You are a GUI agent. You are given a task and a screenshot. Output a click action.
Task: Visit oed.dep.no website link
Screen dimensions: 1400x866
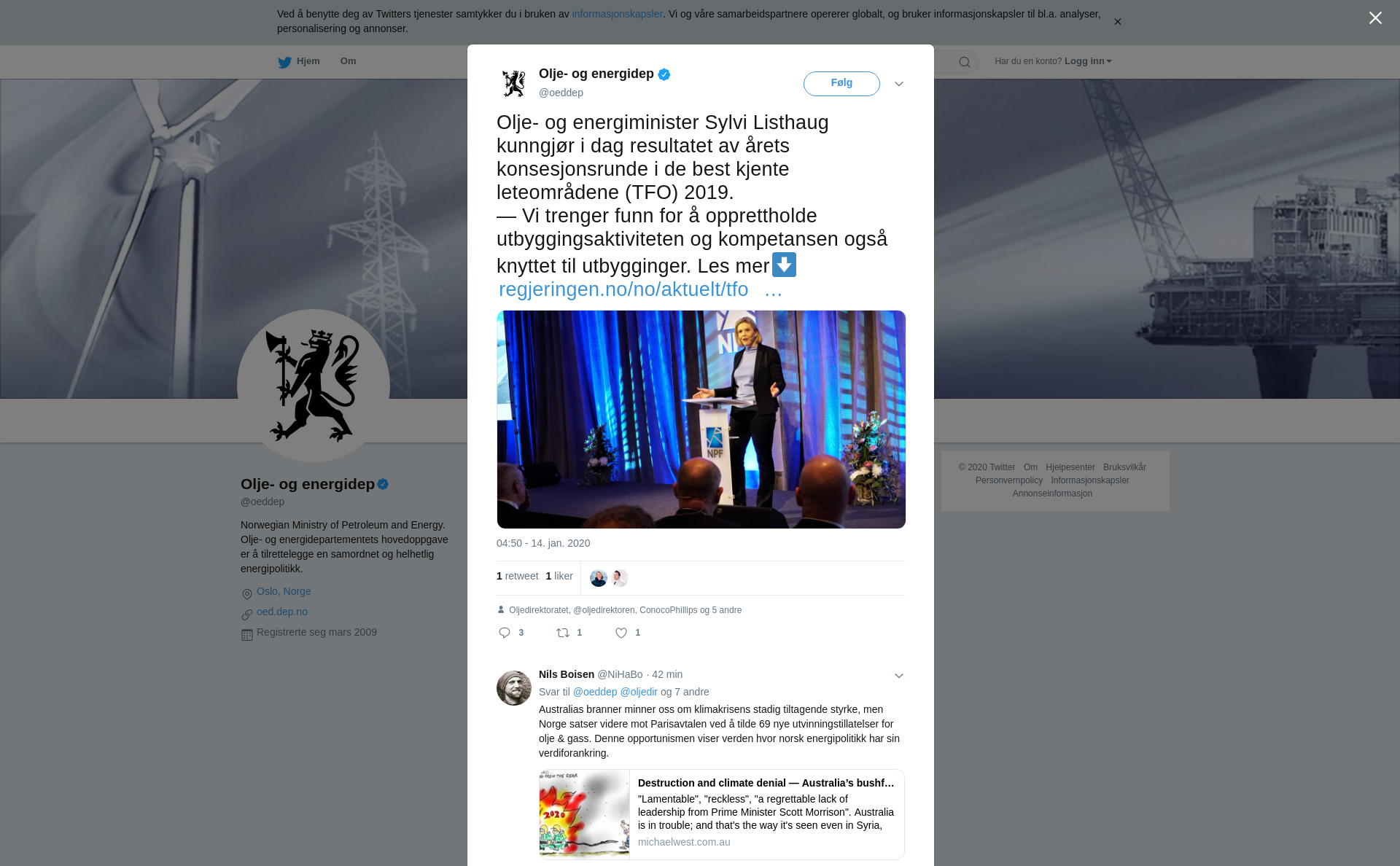(282, 612)
